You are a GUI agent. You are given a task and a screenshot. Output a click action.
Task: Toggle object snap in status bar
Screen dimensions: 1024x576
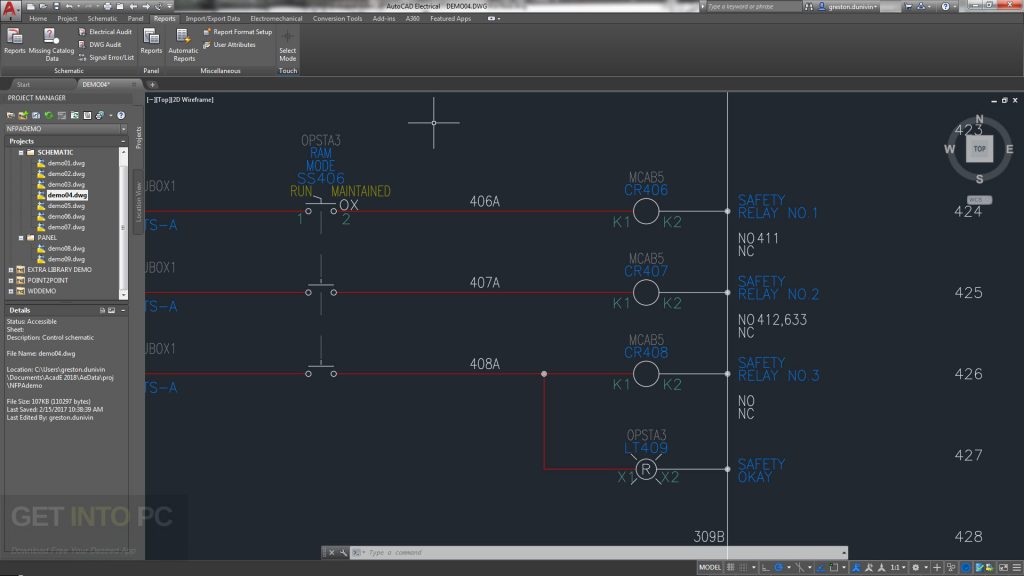pyautogui.click(x=833, y=568)
